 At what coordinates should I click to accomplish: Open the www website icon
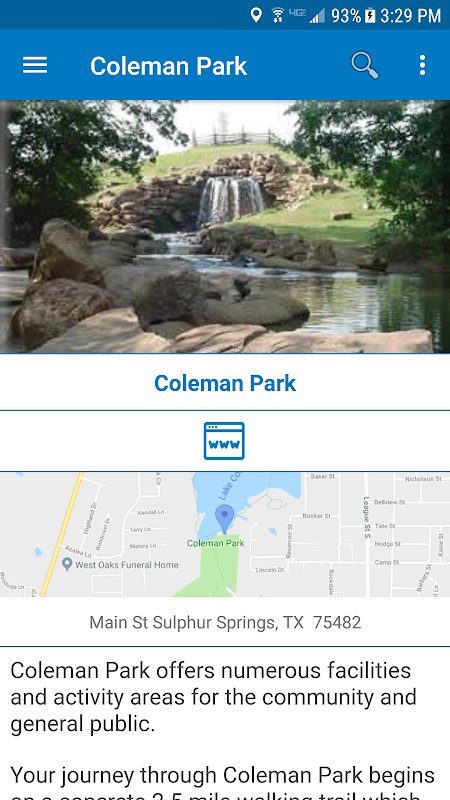pyautogui.click(x=224, y=441)
